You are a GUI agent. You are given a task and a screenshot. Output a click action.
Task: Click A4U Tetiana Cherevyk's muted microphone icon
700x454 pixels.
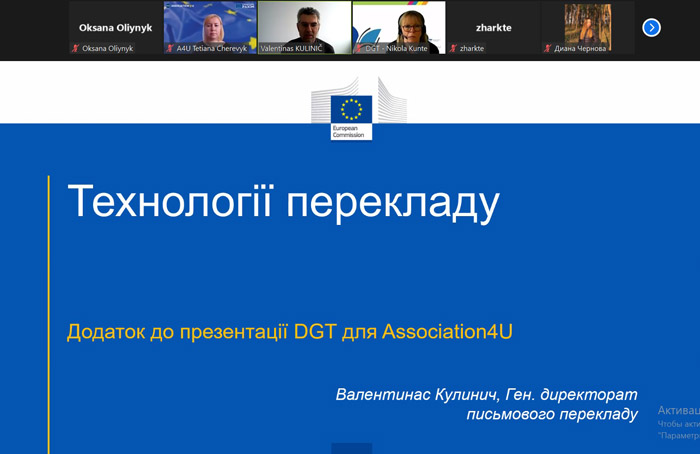[169, 48]
